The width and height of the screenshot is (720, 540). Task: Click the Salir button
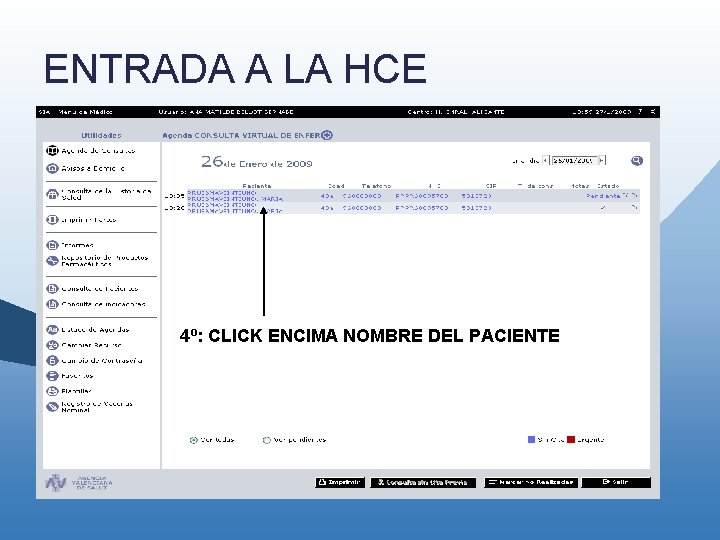(616, 483)
